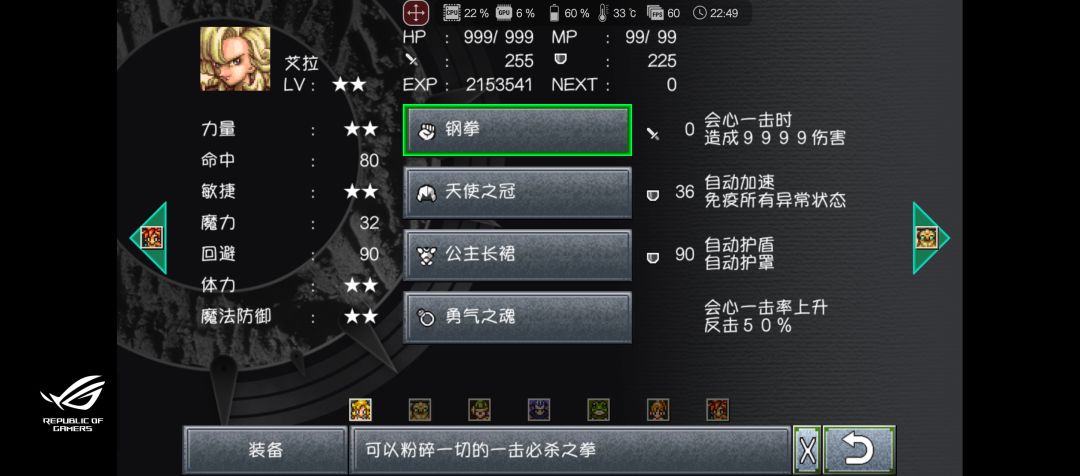
Task: Open the 装备 equipment tab
Action: [x=265, y=450]
